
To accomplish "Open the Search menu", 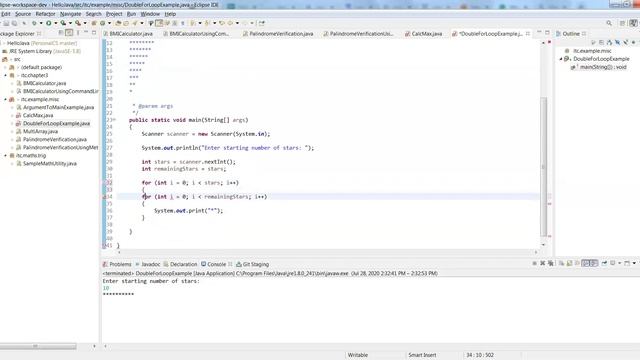I will click(x=93, y=14).
